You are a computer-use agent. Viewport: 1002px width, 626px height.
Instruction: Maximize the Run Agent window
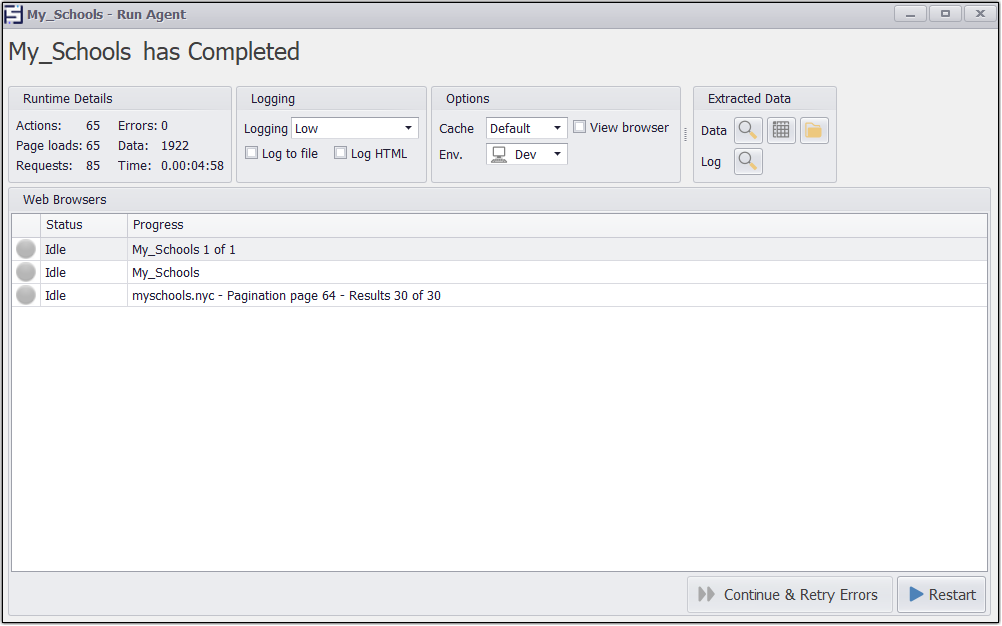[944, 14]
